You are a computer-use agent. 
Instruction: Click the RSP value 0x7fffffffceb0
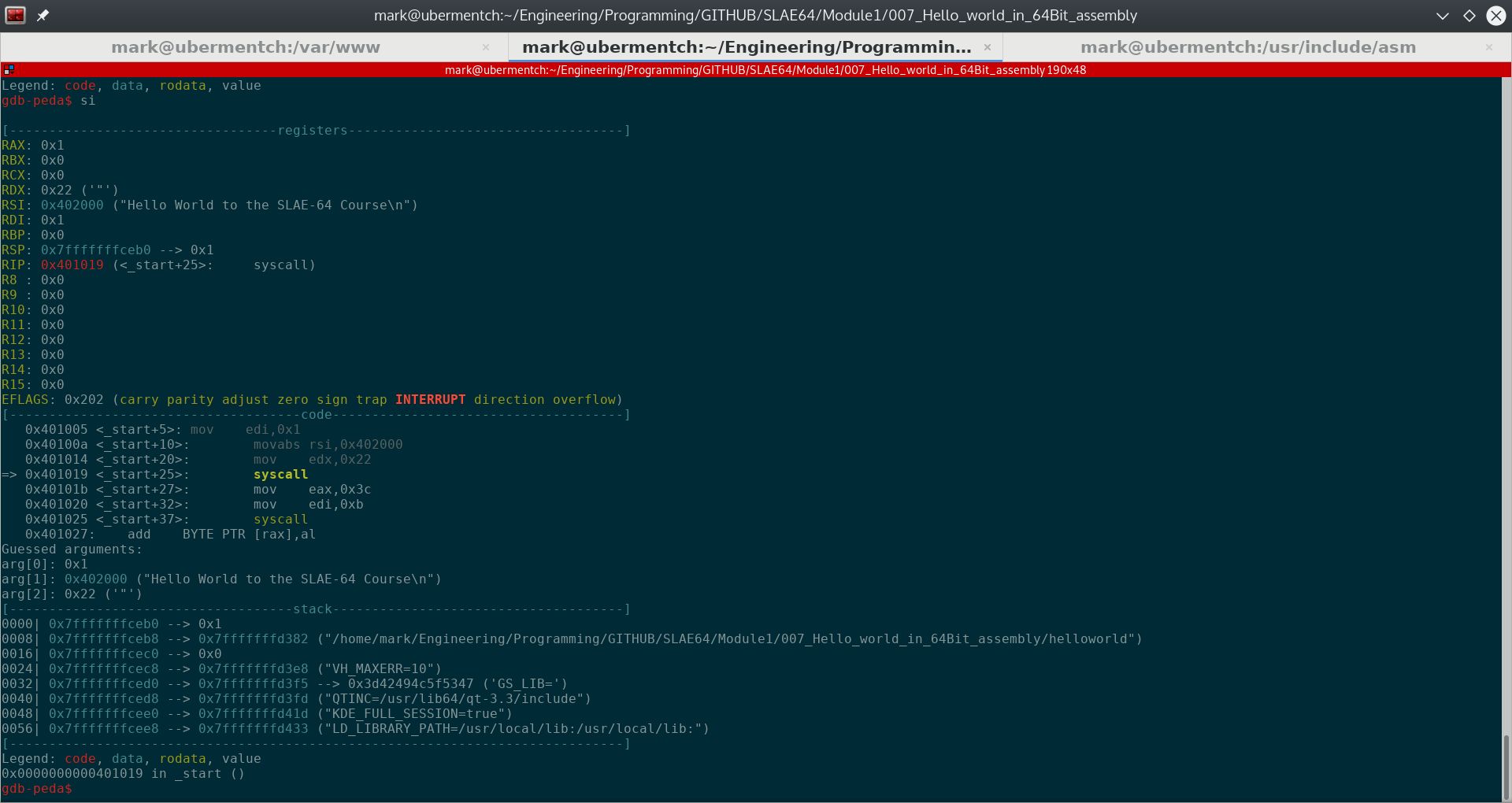click(x=96, y=250)
